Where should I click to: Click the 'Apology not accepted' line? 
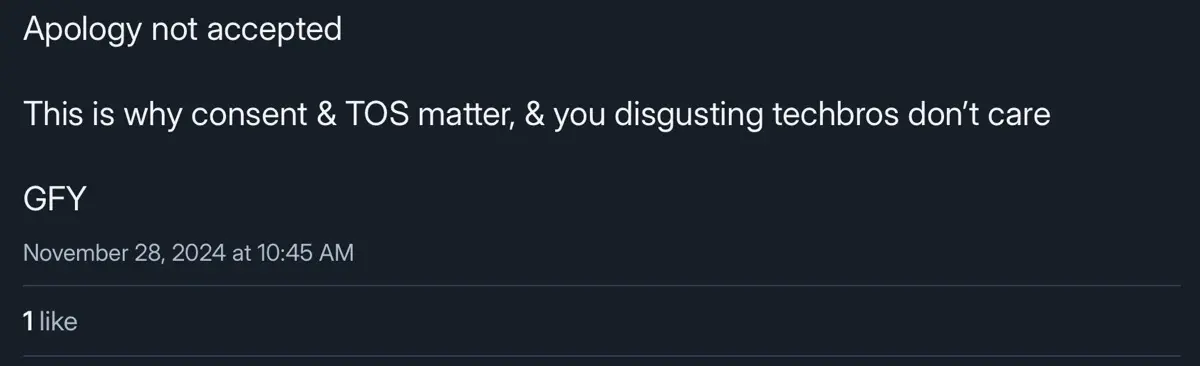pyautogui.click(x=182, y=30)
